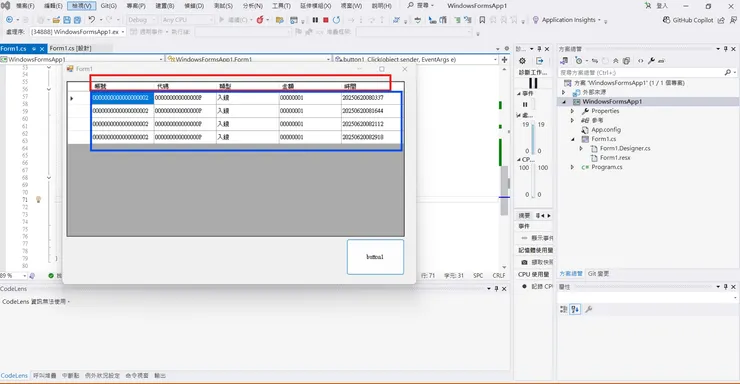This screenshot has height=384, width=740.
Task: Pause debugging with the Break All icon
Action: (x=315, y=20)
